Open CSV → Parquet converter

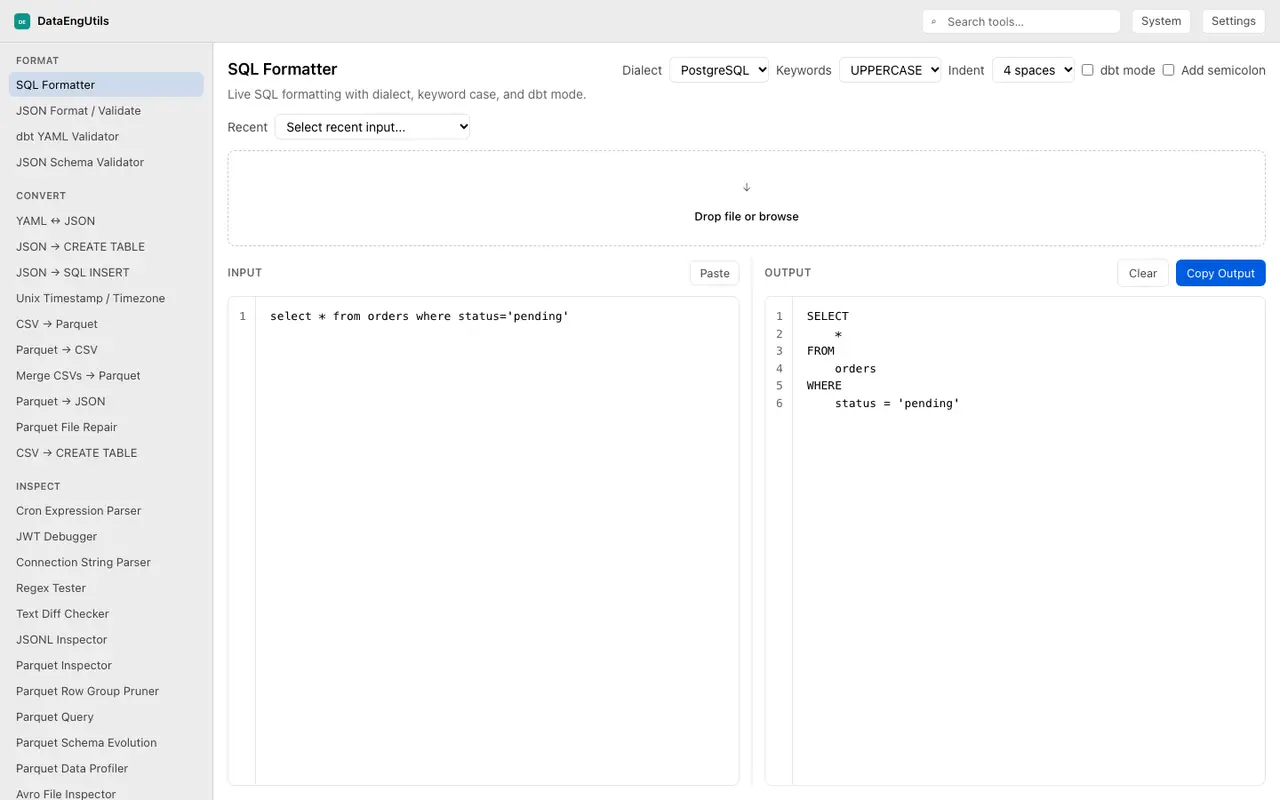coord(106,324)
